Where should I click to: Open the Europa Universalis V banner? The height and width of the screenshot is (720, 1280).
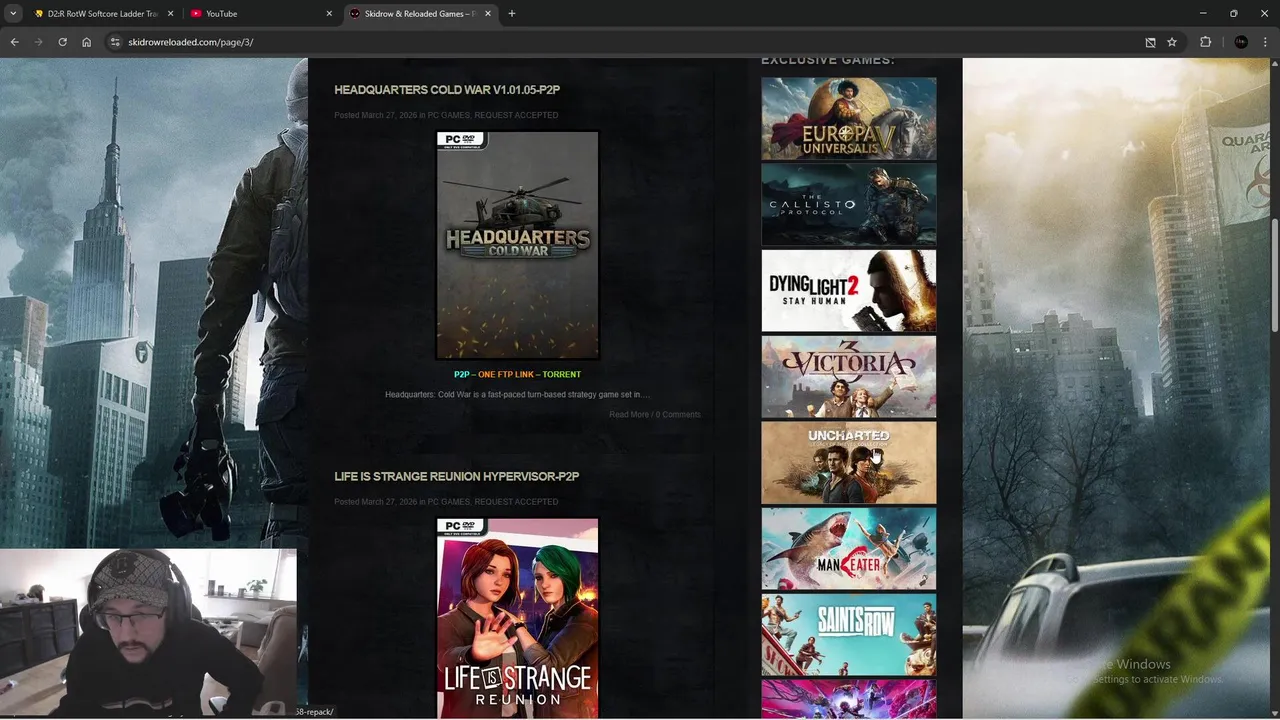click(x=849, y=118)
